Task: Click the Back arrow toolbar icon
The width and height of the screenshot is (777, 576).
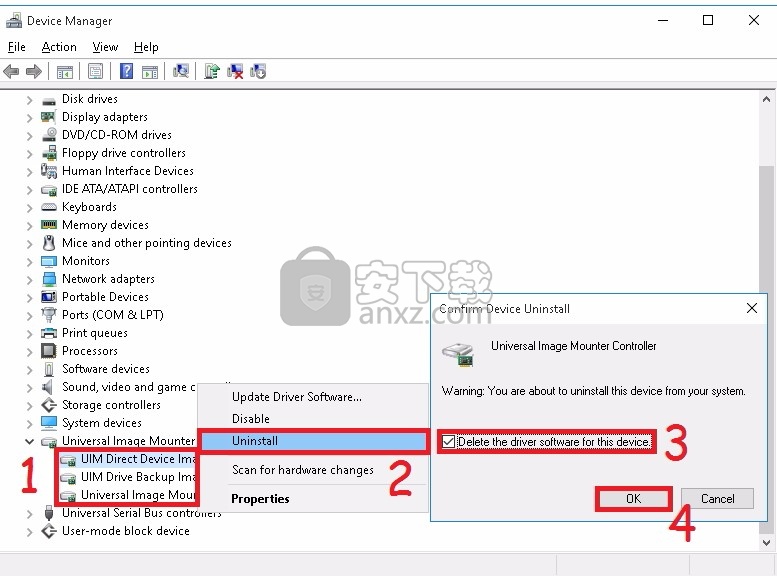Action: tap(11, 71)
